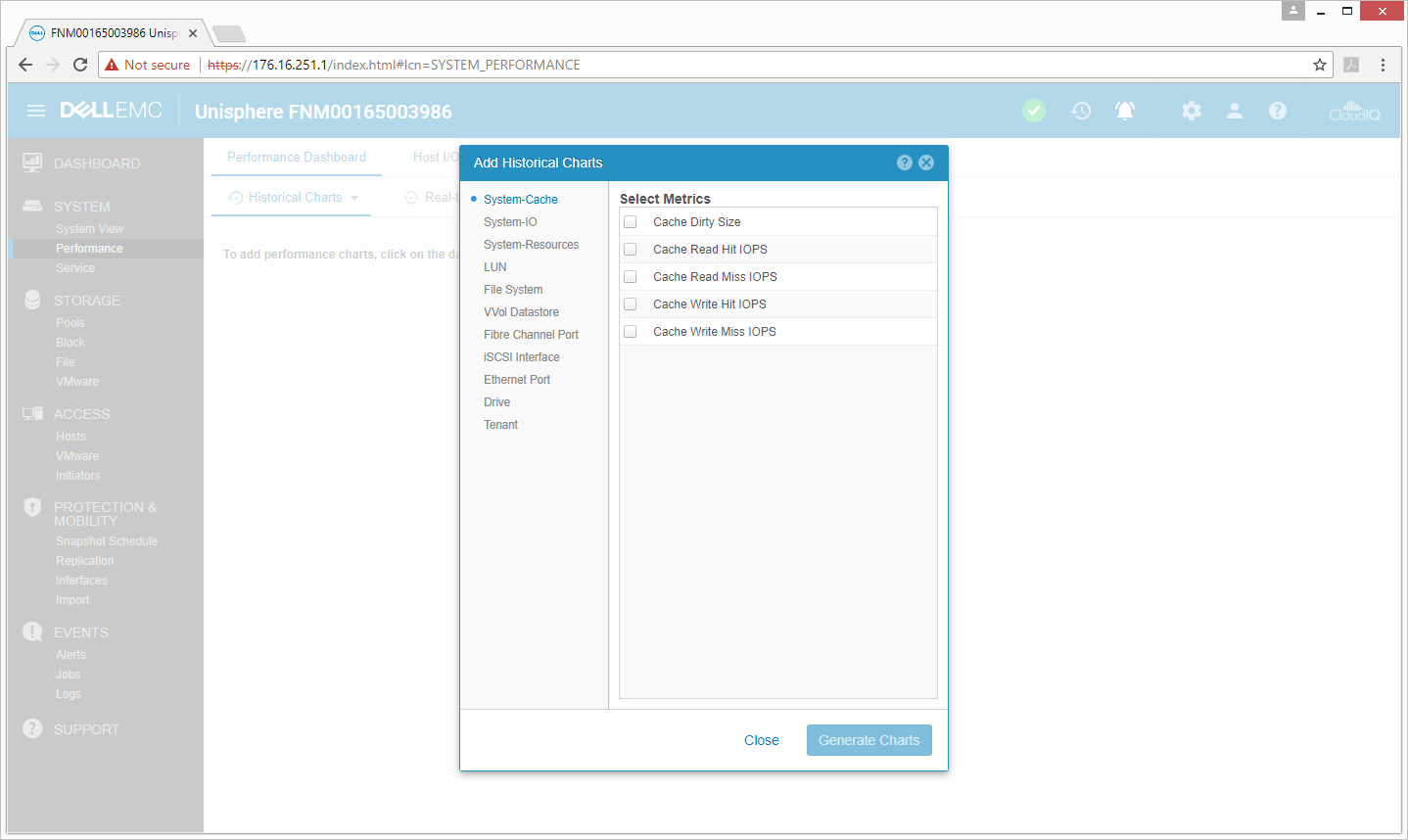Open System View in sidebar
This screenshot has width=1408, height=840.
[89, 229]
